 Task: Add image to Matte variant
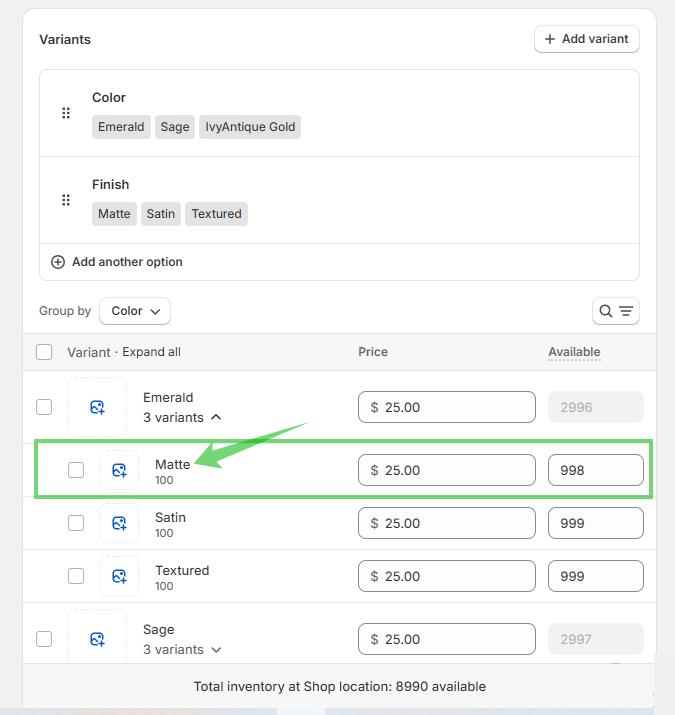119,470
